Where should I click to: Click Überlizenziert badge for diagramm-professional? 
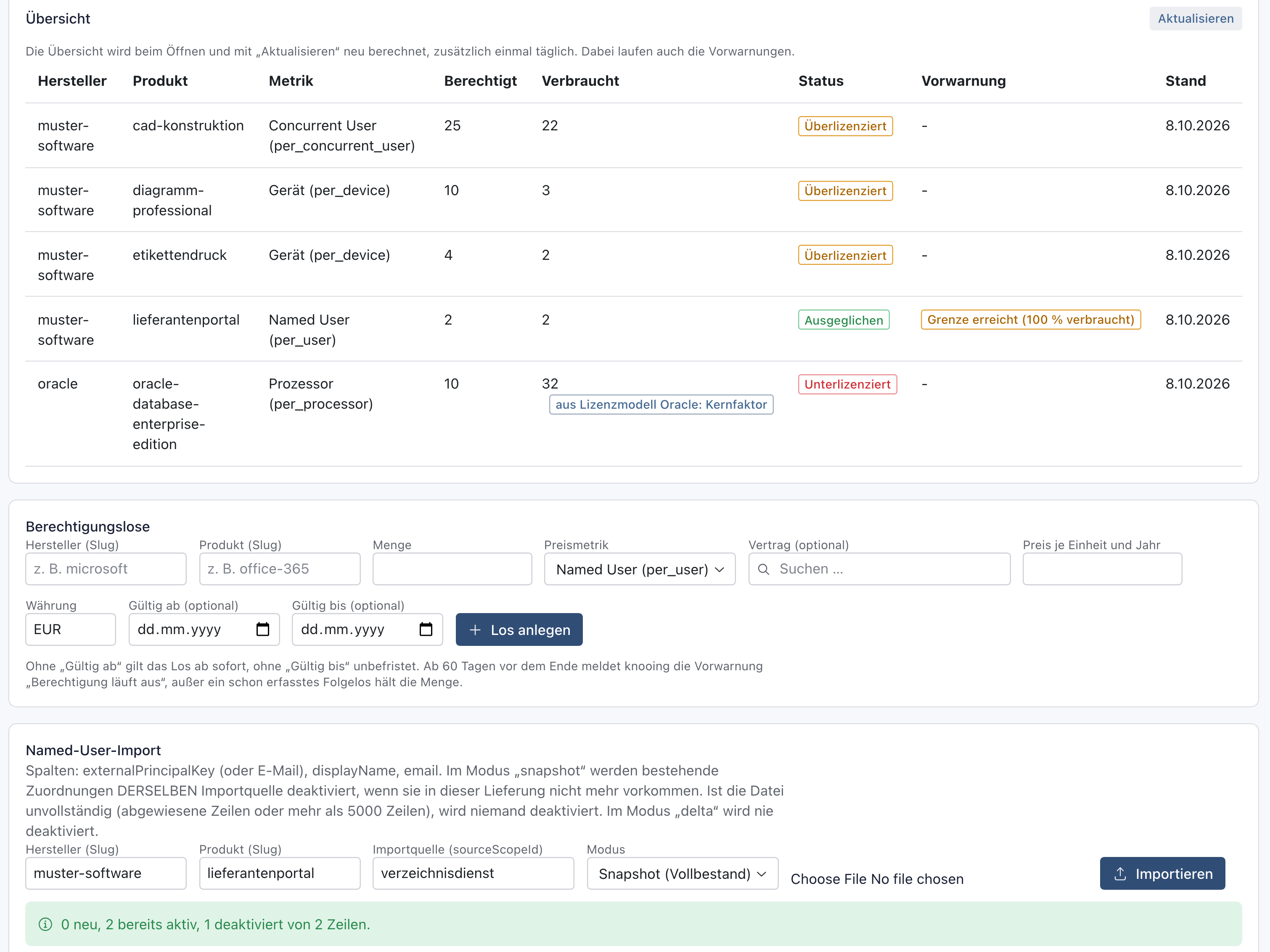click(845, 190)
